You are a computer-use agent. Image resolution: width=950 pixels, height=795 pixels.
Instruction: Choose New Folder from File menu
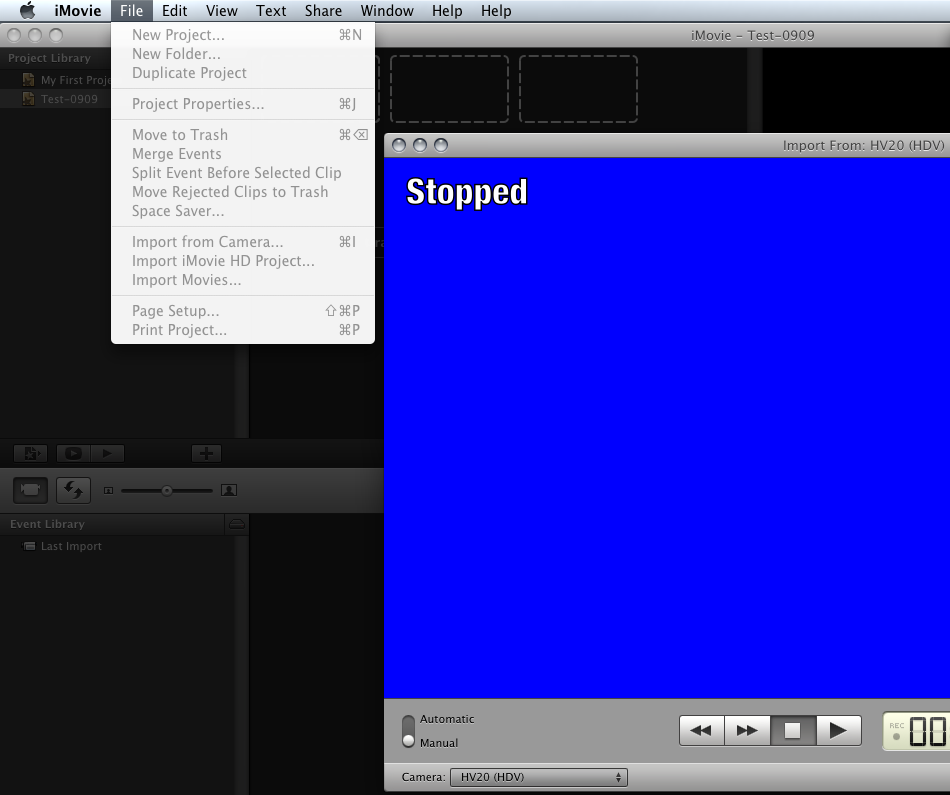(243, 54)
